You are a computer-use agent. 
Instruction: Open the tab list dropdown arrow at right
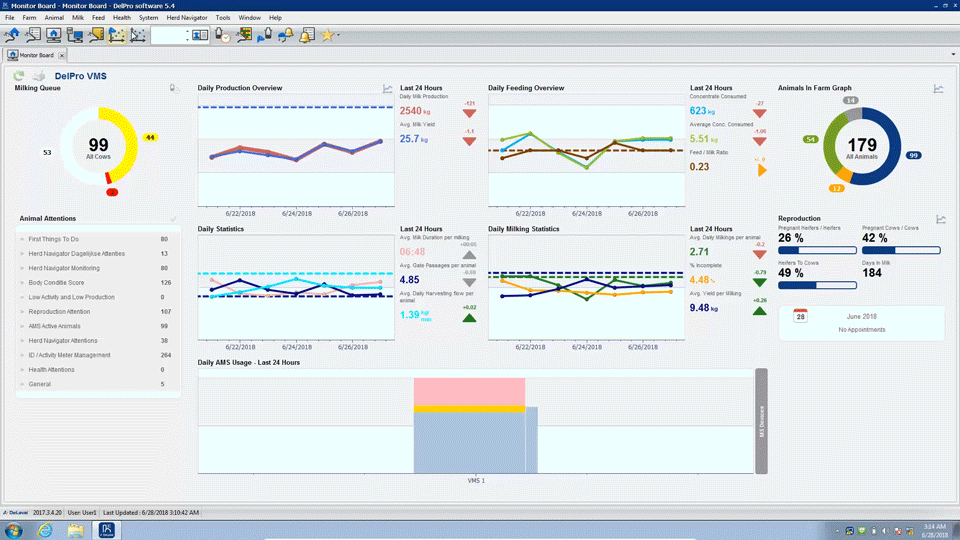(953, 54)
